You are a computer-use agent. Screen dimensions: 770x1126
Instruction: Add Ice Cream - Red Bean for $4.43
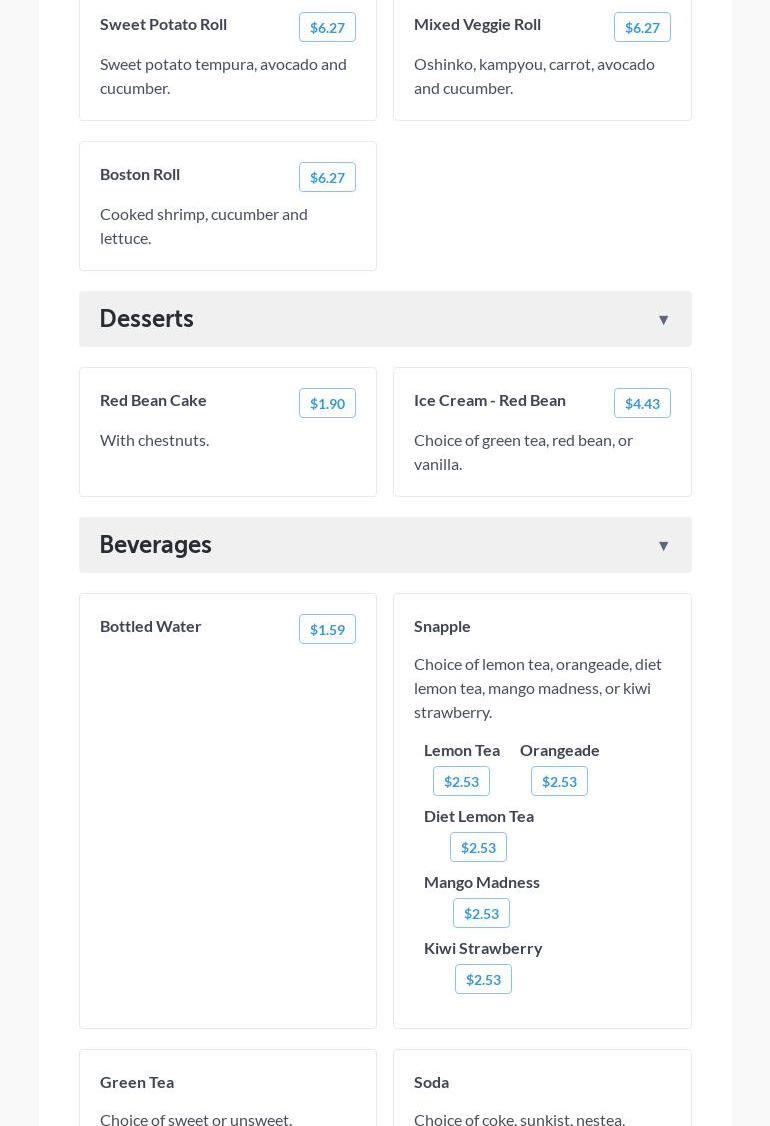click(642, 404)
